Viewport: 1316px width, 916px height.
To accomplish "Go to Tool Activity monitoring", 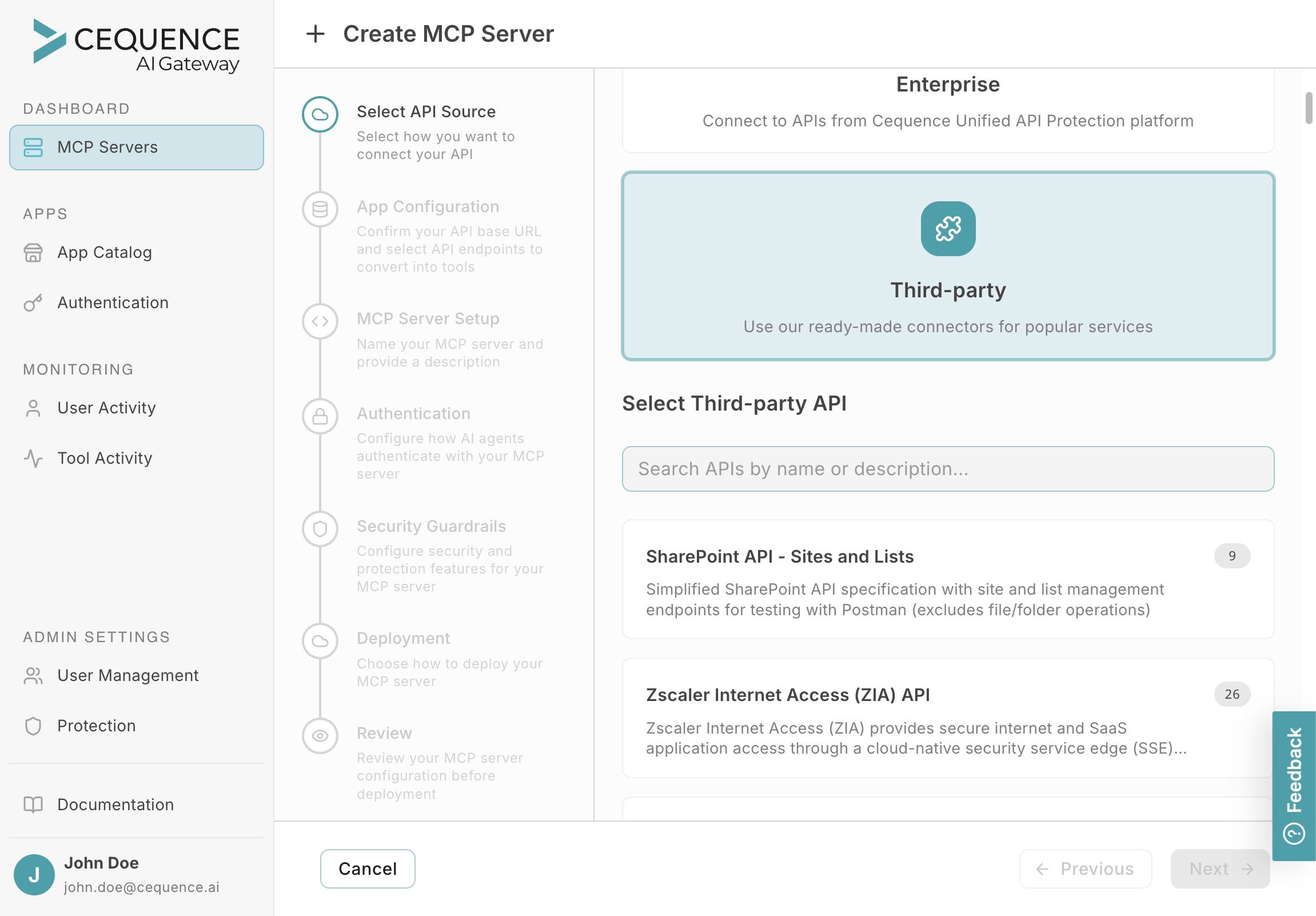I will click(x=104, y=458).
